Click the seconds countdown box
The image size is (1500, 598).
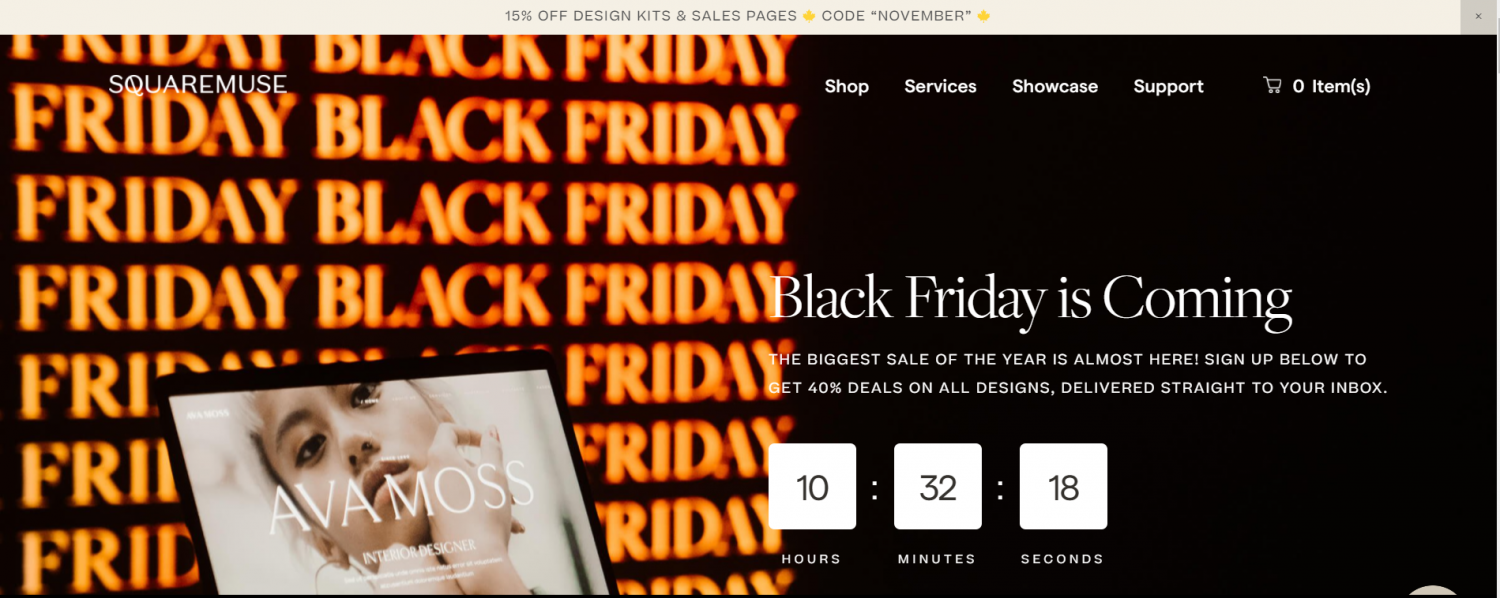(1063, 486)
